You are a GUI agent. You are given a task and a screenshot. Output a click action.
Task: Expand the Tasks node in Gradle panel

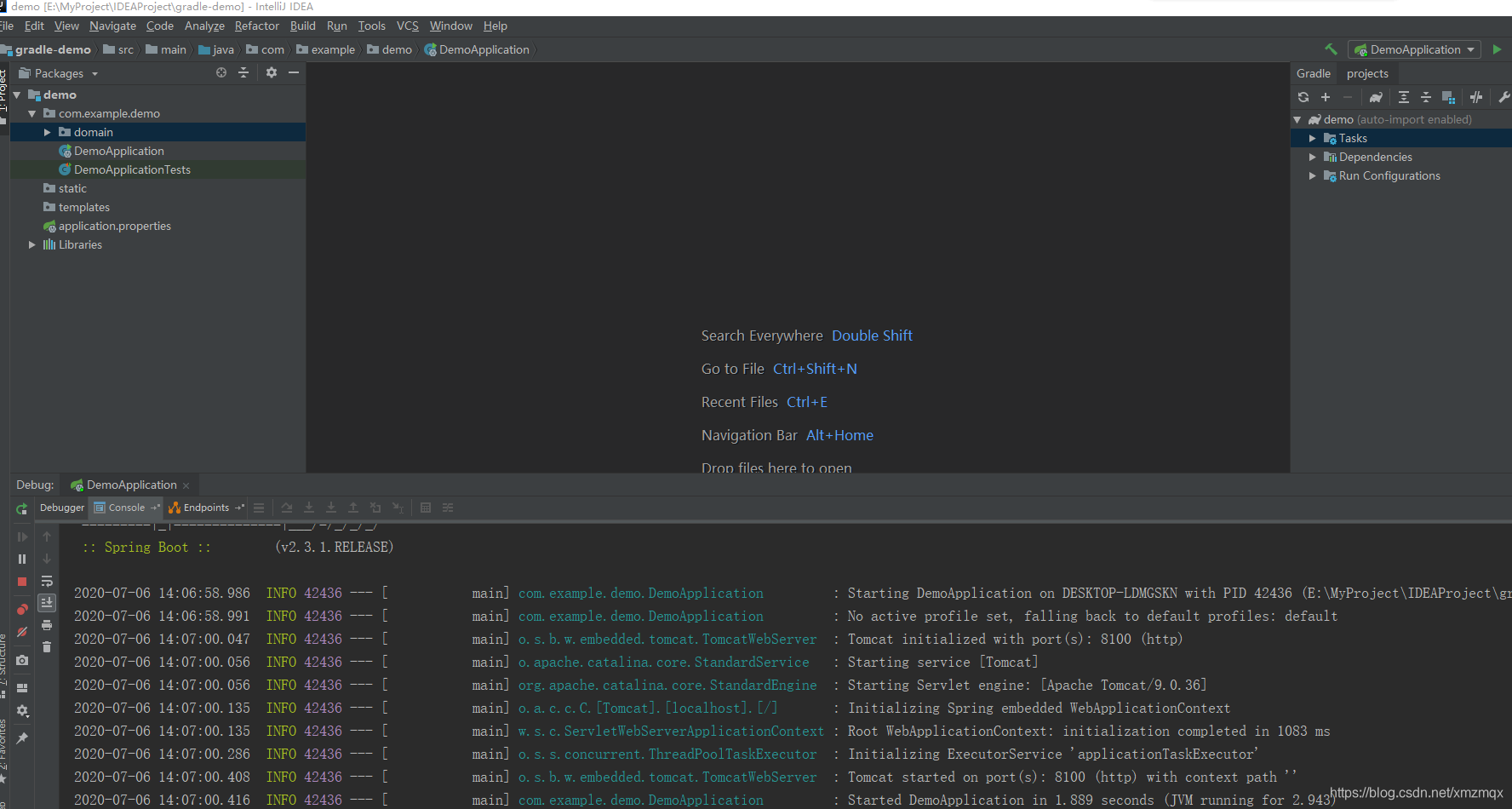pos(1314,137)
